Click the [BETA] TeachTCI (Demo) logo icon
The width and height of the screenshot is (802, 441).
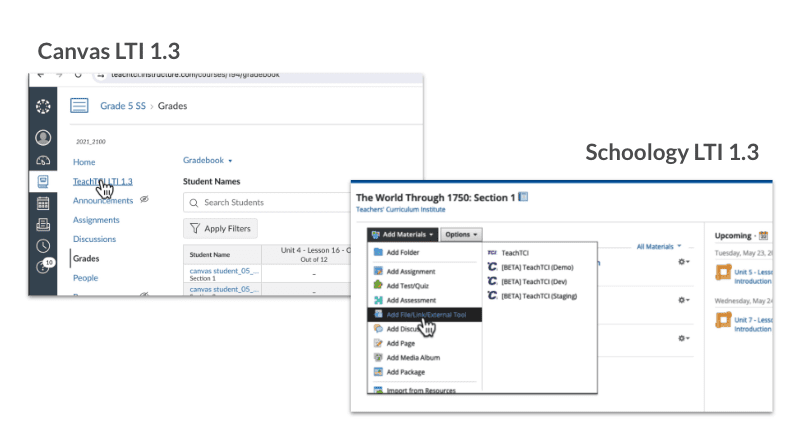click(x=492, y=267)
